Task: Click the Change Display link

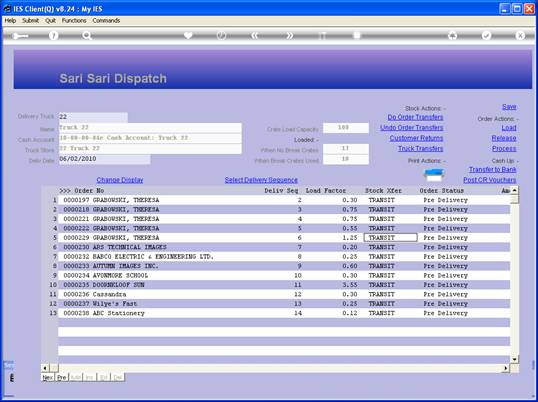Action: 120,180
